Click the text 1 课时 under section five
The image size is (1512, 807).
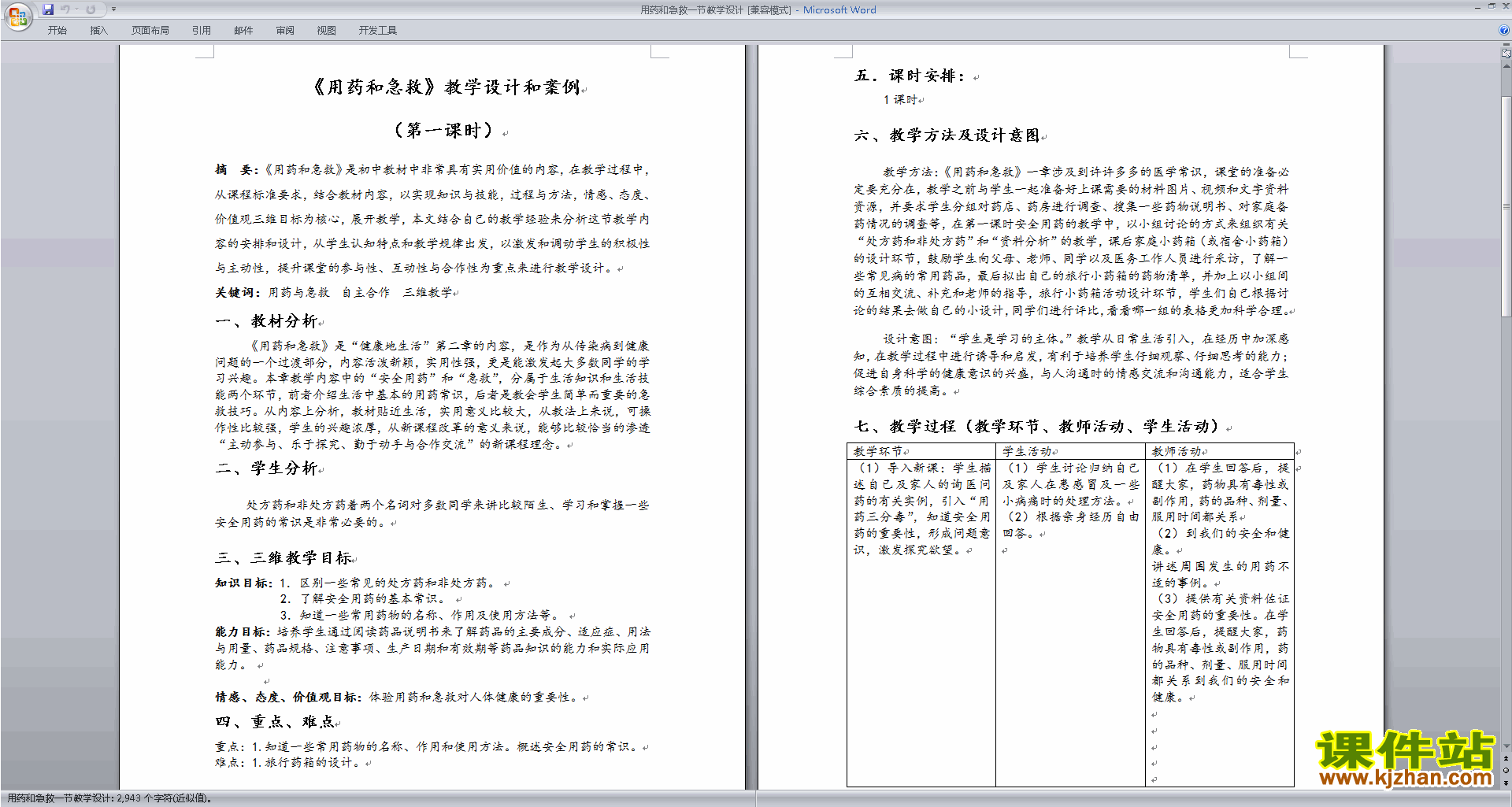[x=900, y=100]
